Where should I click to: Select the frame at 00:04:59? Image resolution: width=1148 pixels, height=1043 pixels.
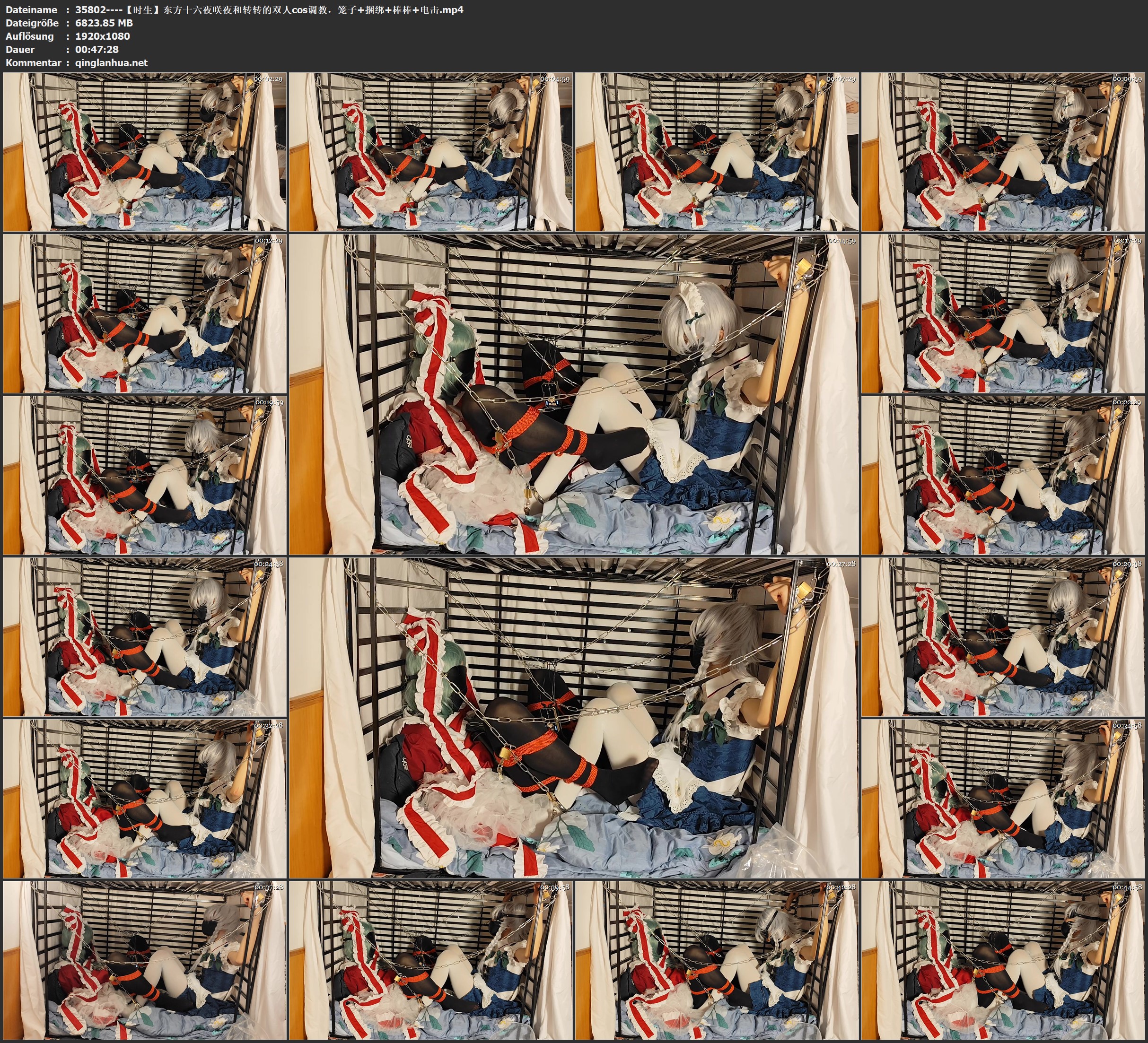coord(431,152)
